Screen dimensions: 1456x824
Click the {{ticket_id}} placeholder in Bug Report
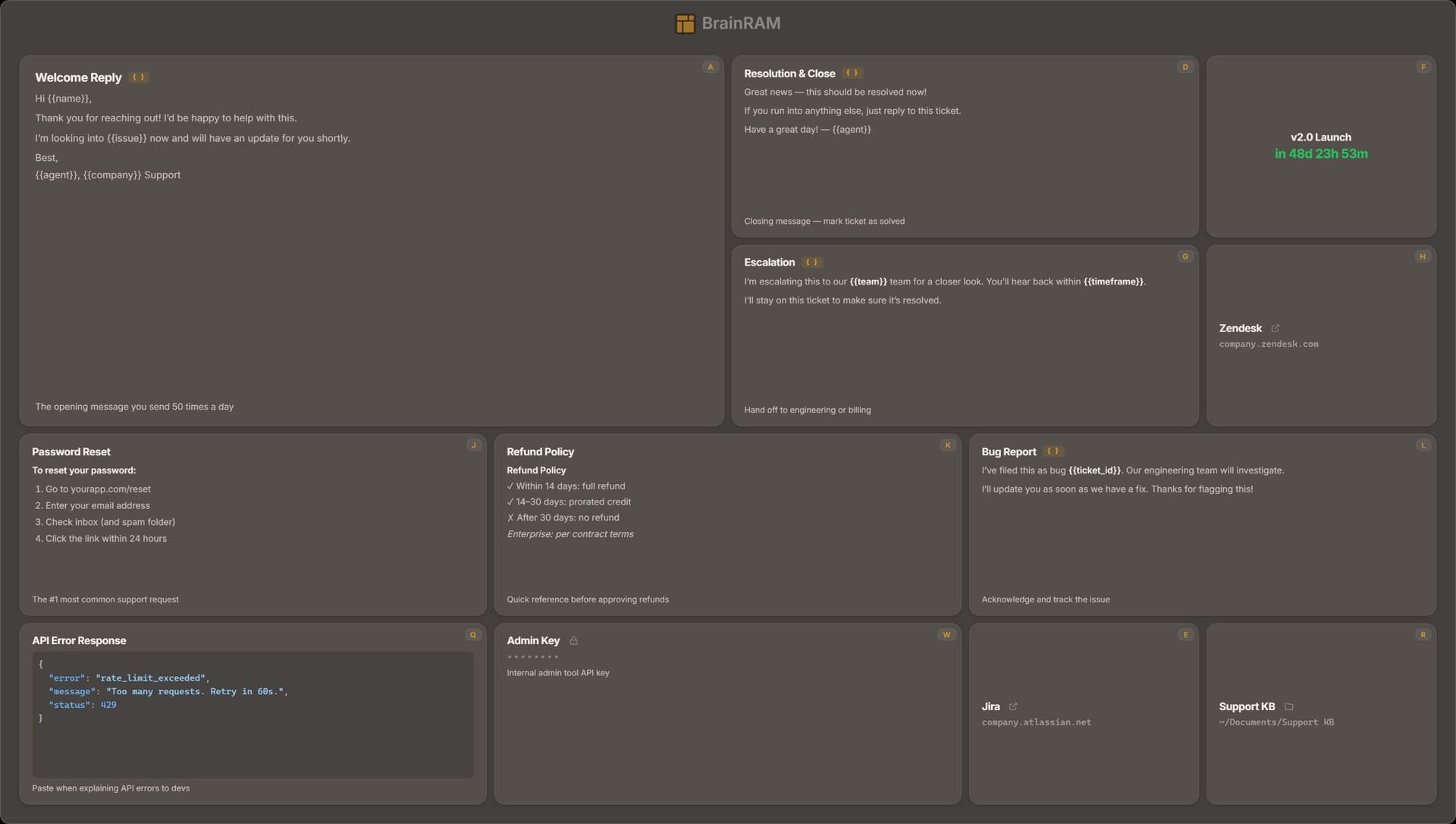[x=1094, y=470]
